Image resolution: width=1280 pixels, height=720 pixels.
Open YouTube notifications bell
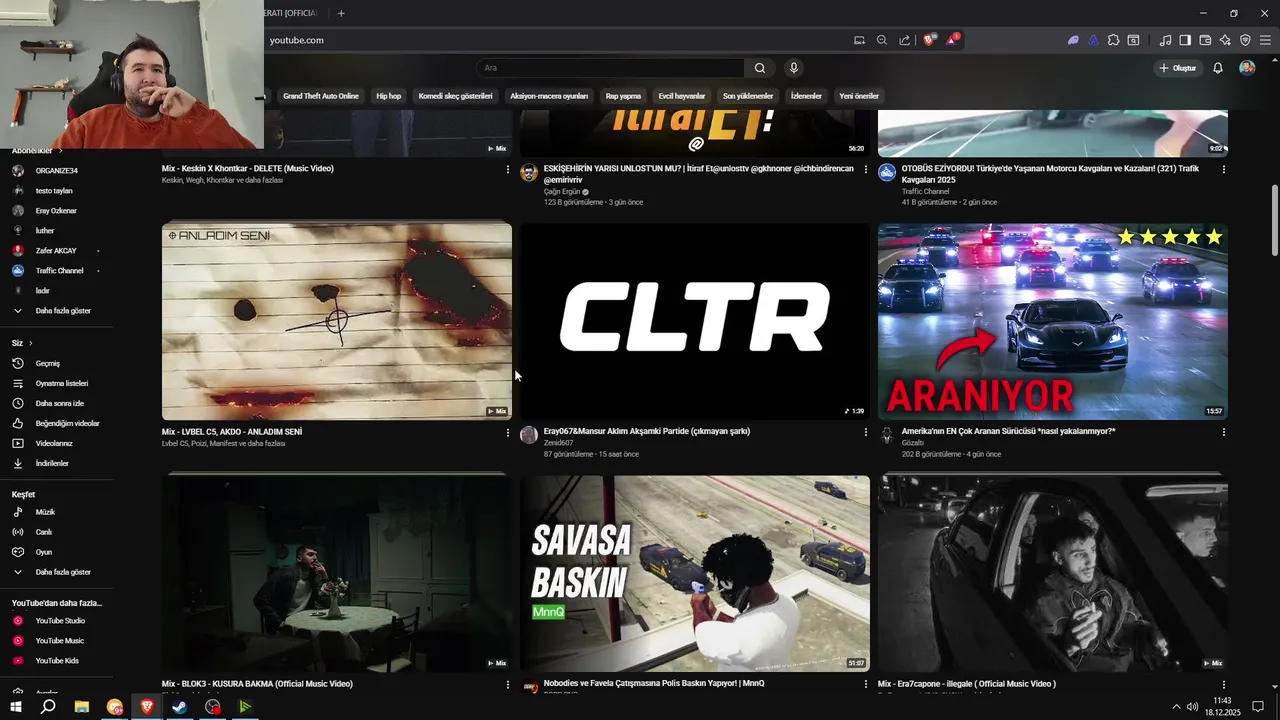[x=1218, y=68]
